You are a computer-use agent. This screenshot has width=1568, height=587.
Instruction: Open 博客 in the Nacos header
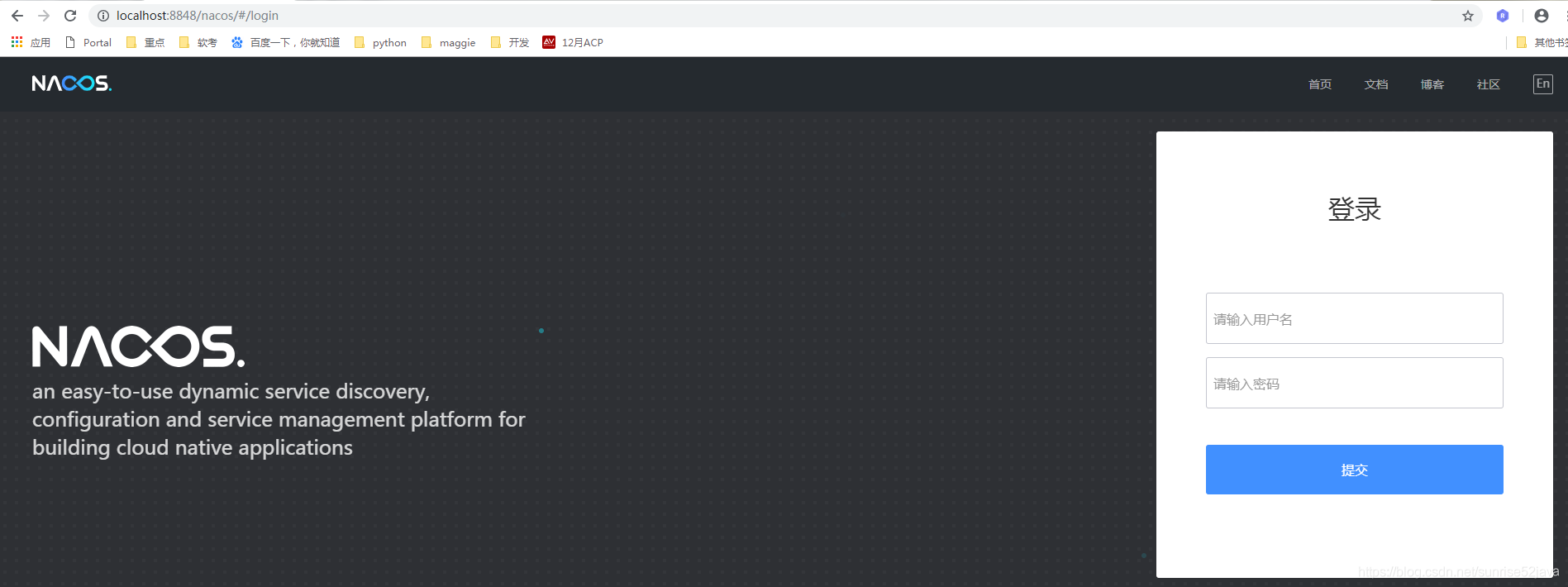point(1432,84)
